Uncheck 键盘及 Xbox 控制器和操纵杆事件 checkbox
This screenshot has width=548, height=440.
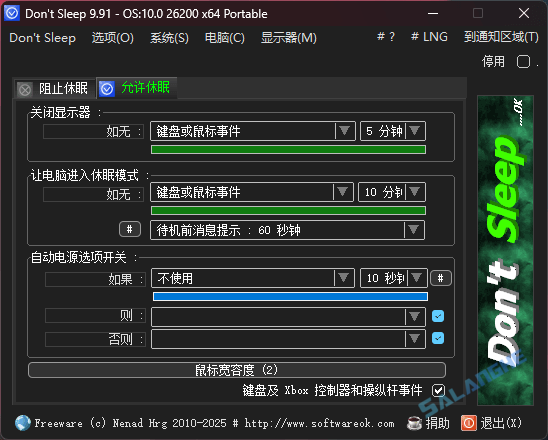(x=438, y=390)
